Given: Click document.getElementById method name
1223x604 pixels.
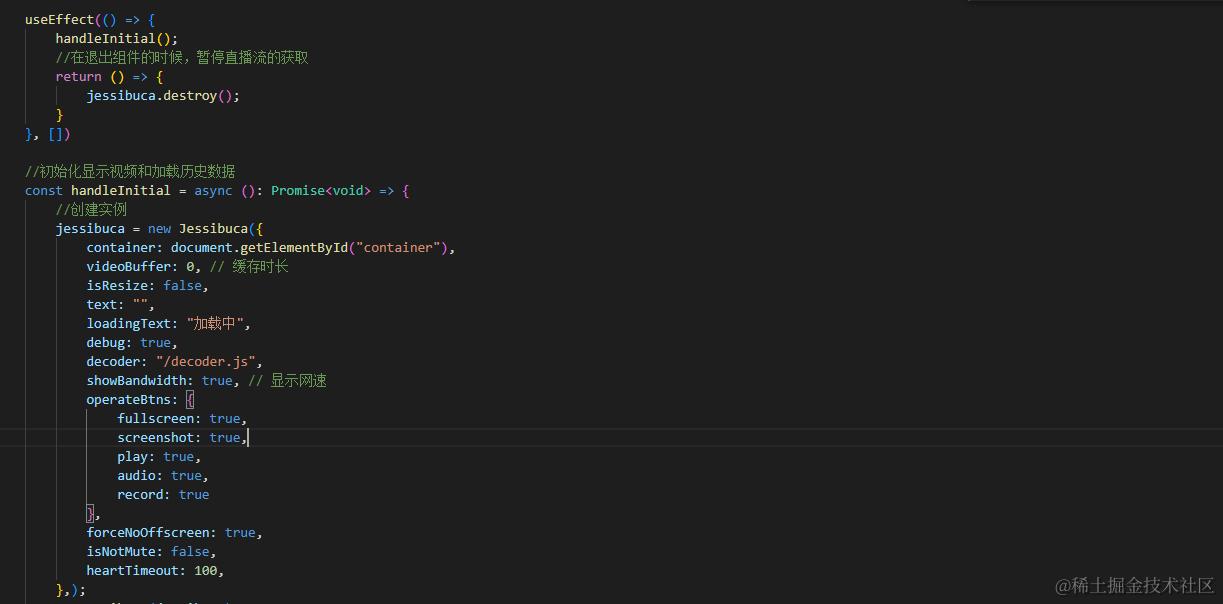Looking at the screenshot, I should pos(293,247).
